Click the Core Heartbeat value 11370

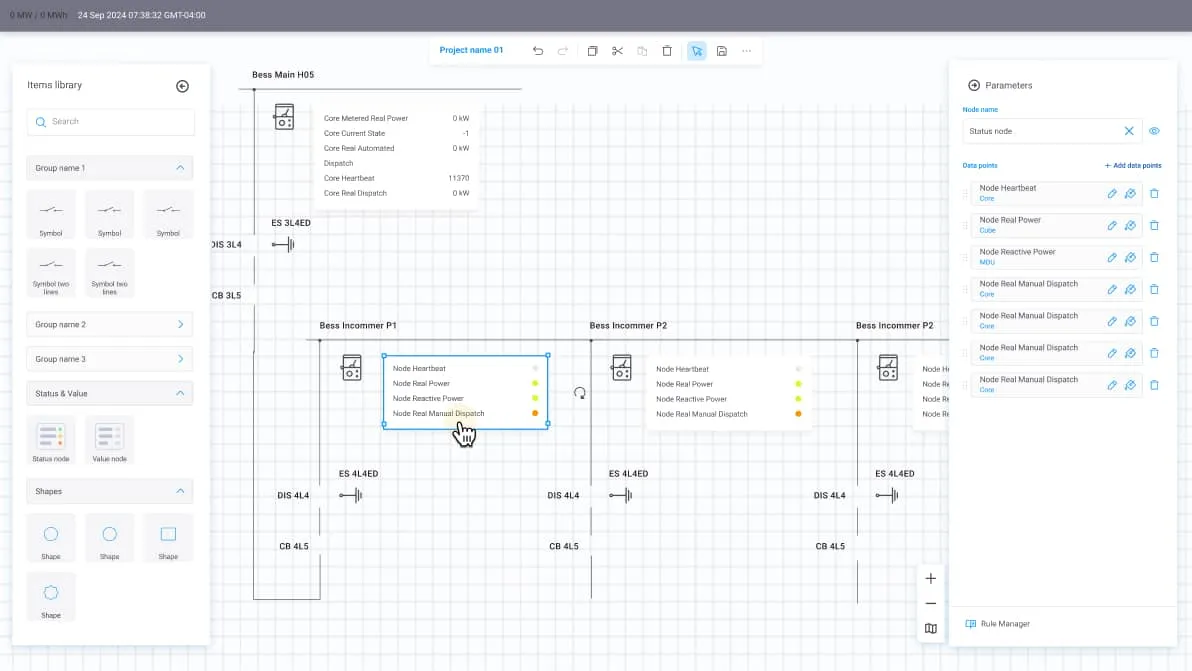[x=458, y=179]
